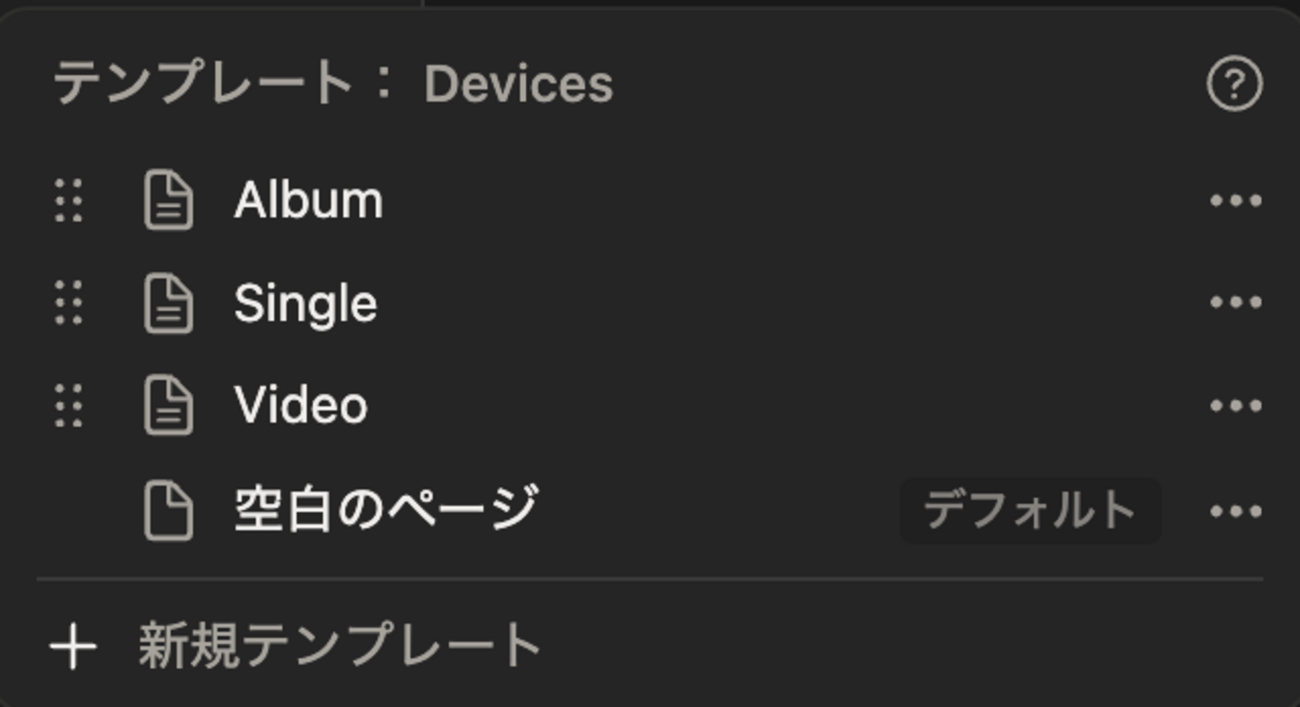
Task: Click the drag handle beside Single template
Action: (68, 303)
